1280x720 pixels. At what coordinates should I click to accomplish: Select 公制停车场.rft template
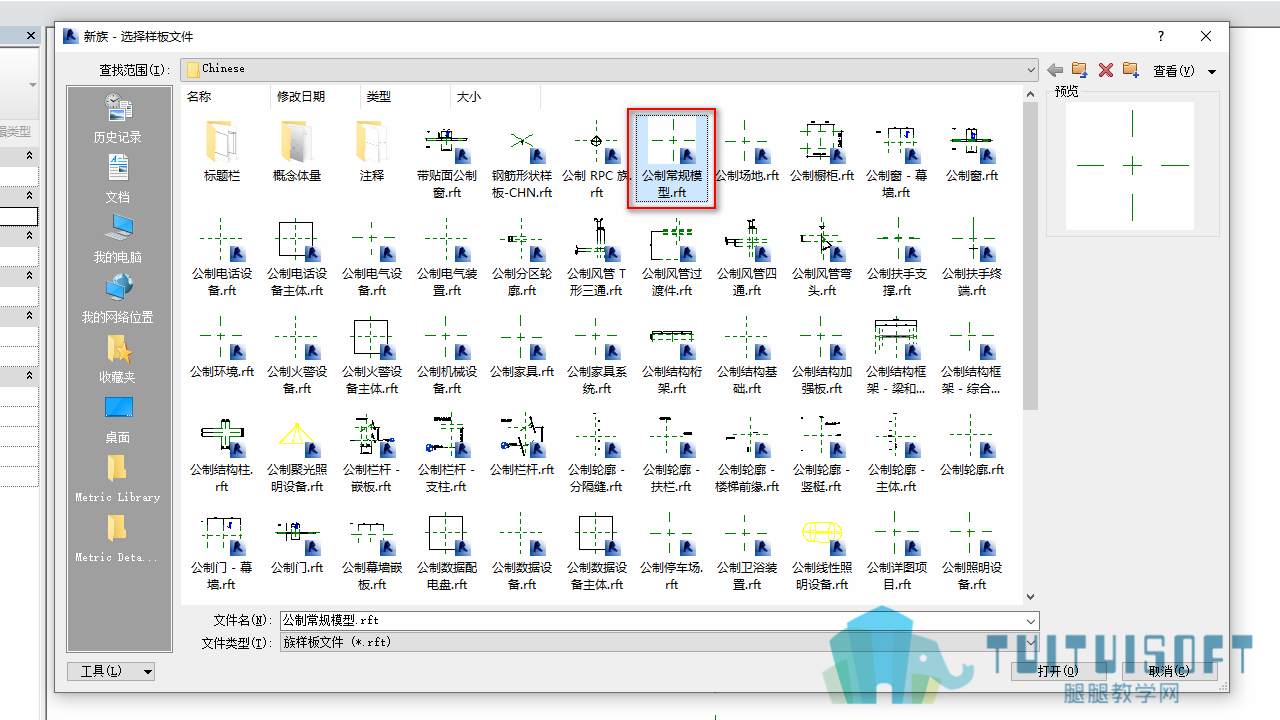672,551
